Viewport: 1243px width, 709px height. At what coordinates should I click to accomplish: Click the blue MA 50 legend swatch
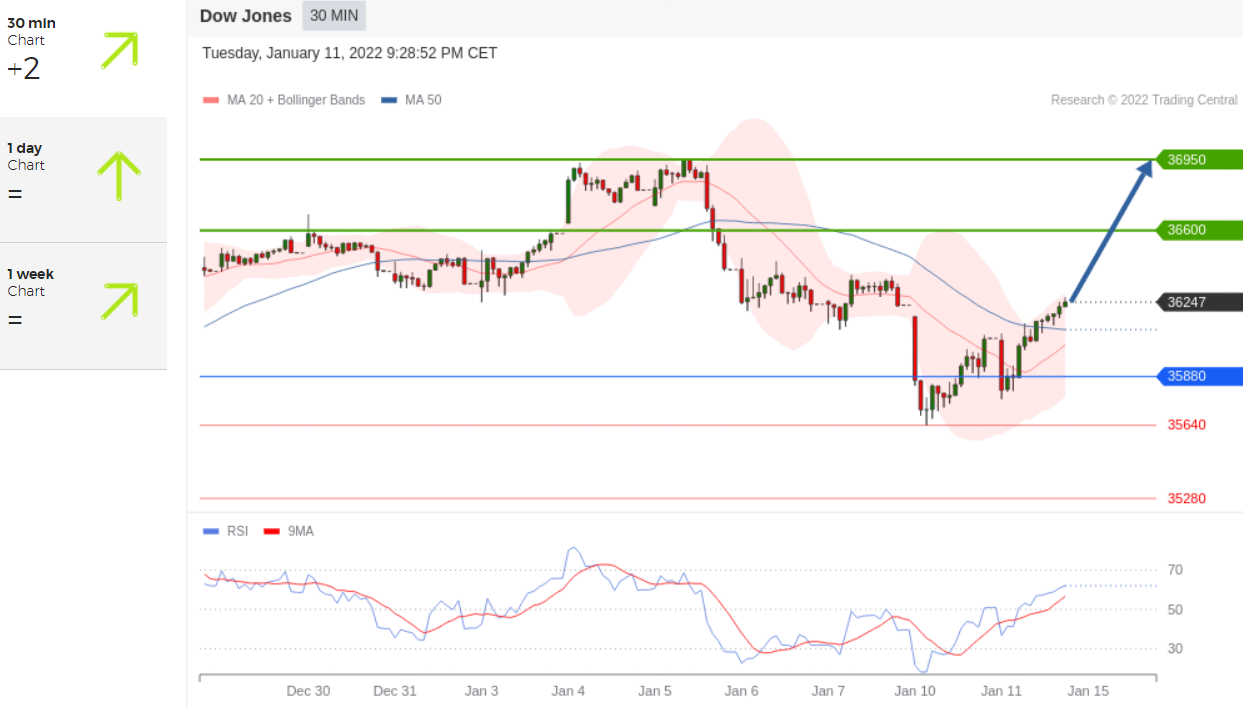[389, 100]
